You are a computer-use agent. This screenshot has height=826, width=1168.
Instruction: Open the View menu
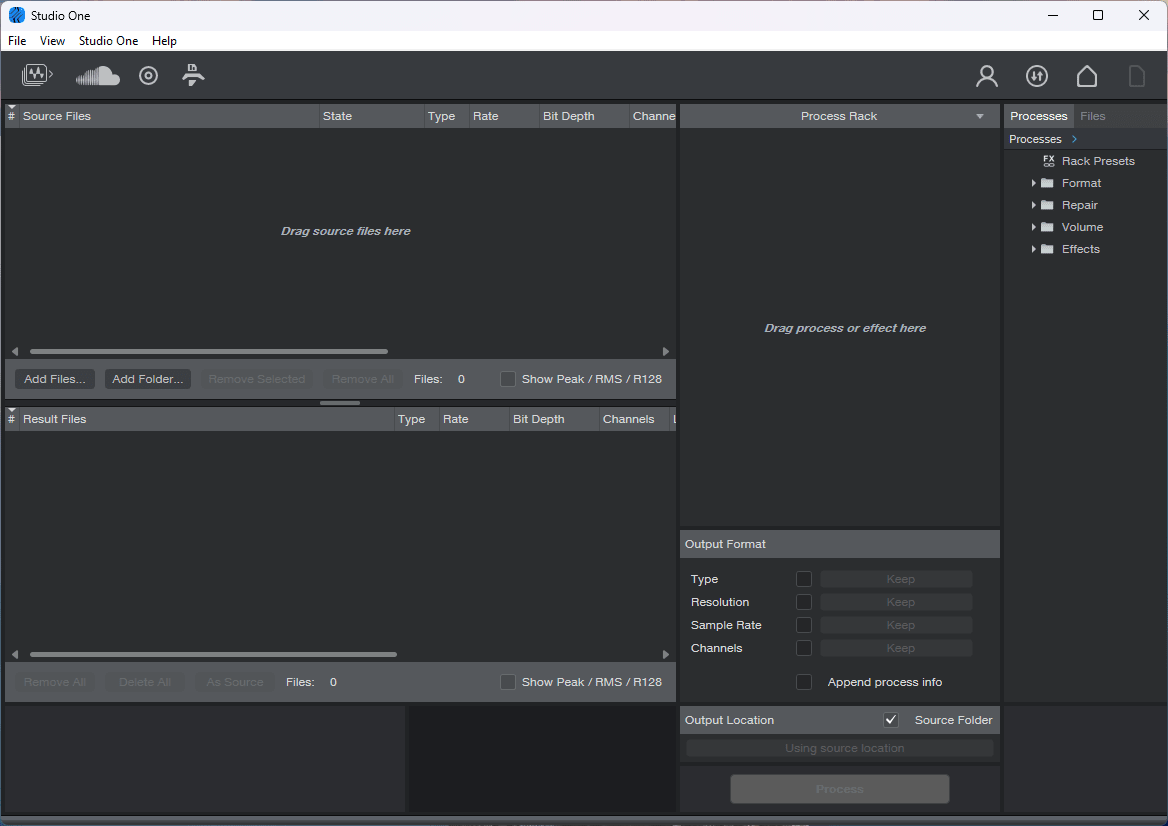(x=52, y=41)
